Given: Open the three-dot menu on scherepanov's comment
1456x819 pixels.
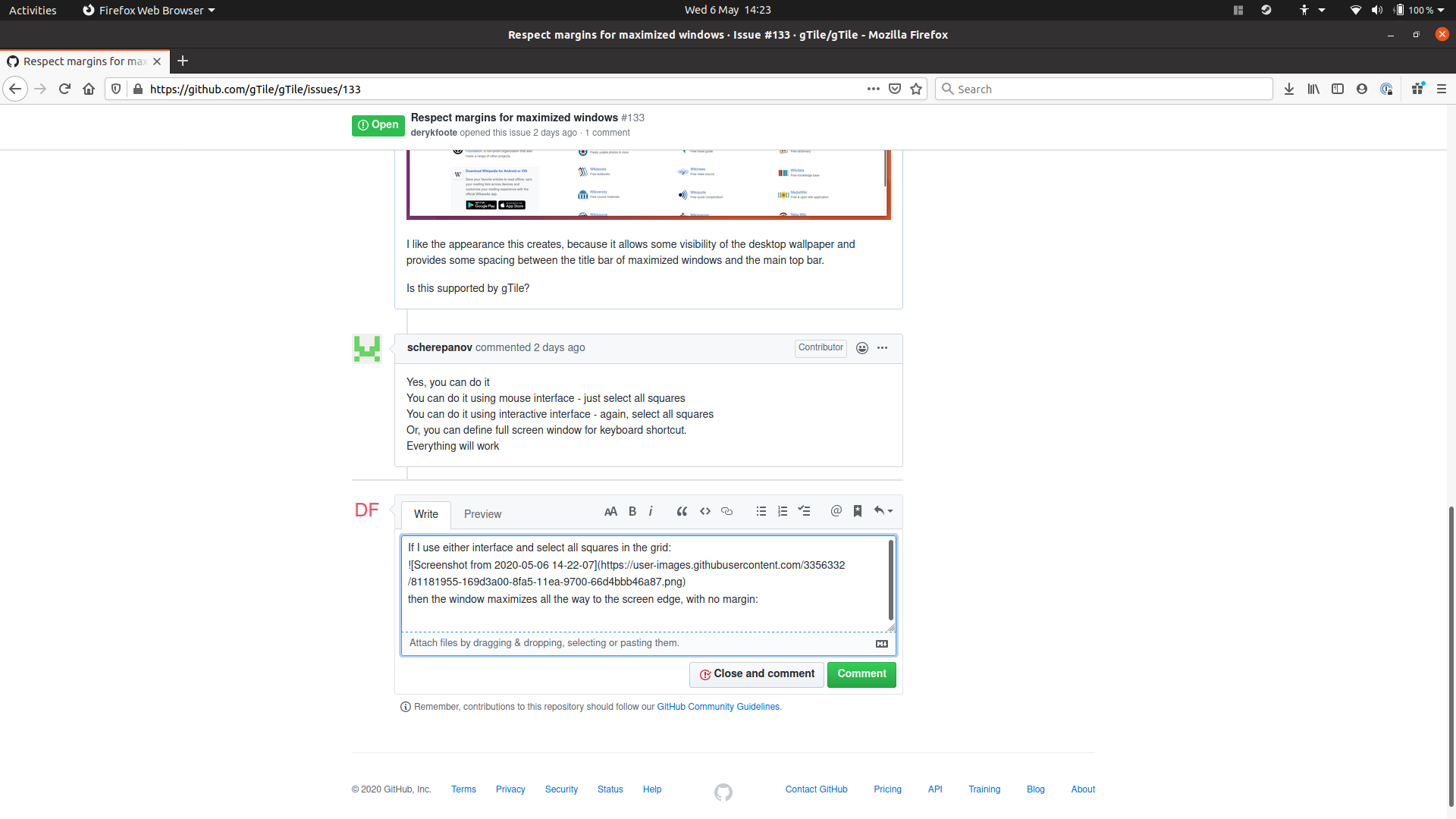Looking at the screenshot, I should [x=882, y=348].
